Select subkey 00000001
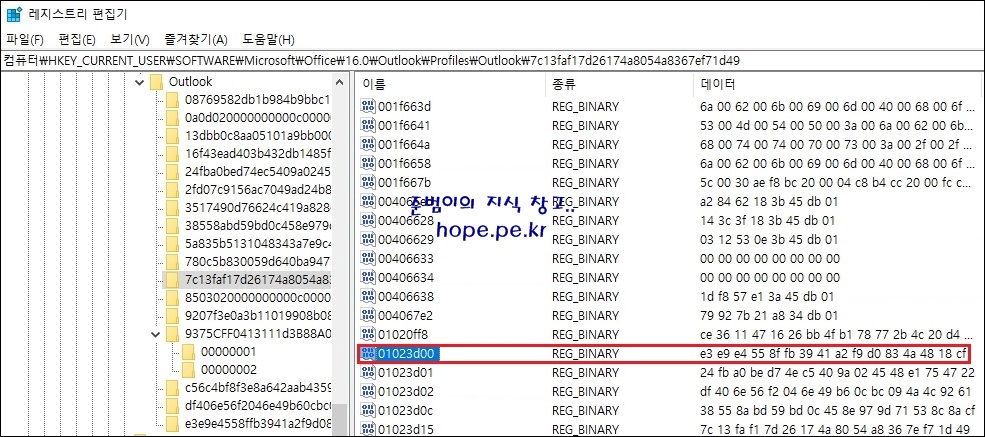 point(228,352)
